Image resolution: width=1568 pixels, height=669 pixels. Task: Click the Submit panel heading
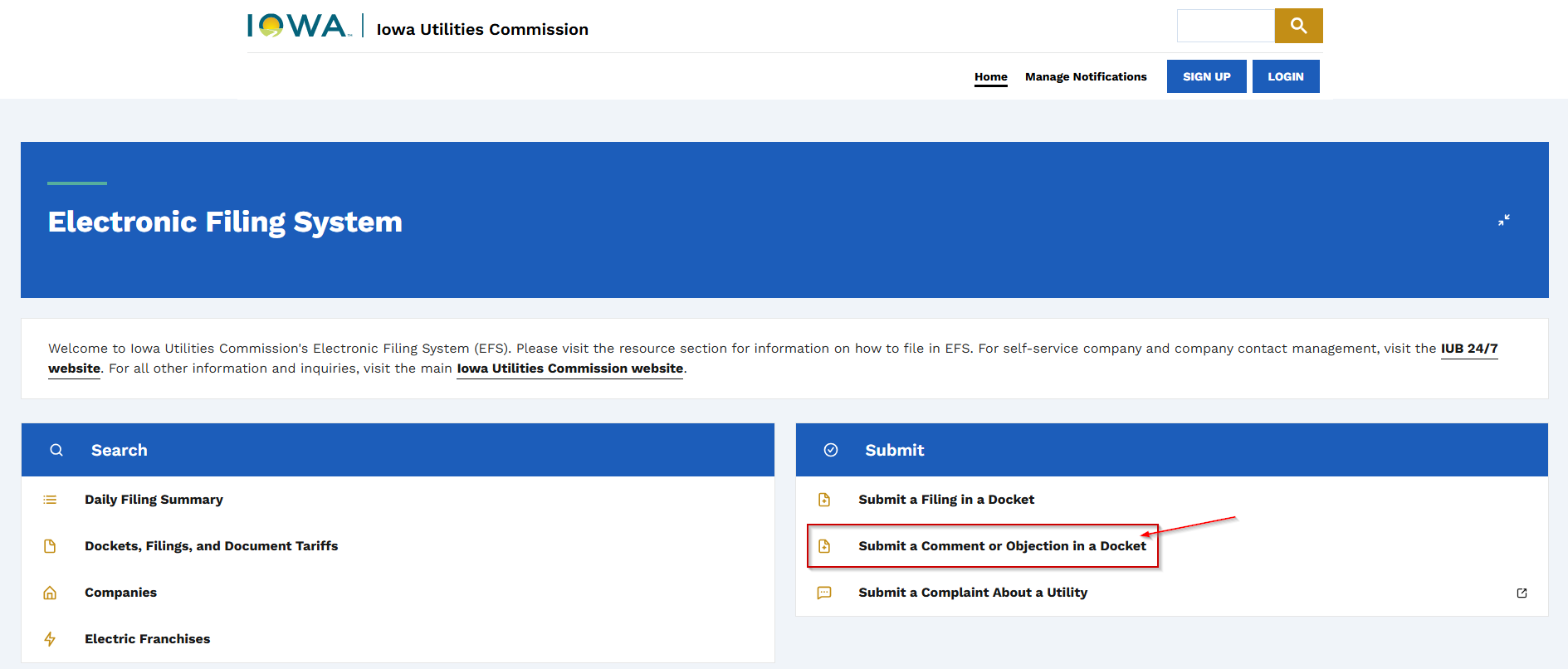coord(895,450)
